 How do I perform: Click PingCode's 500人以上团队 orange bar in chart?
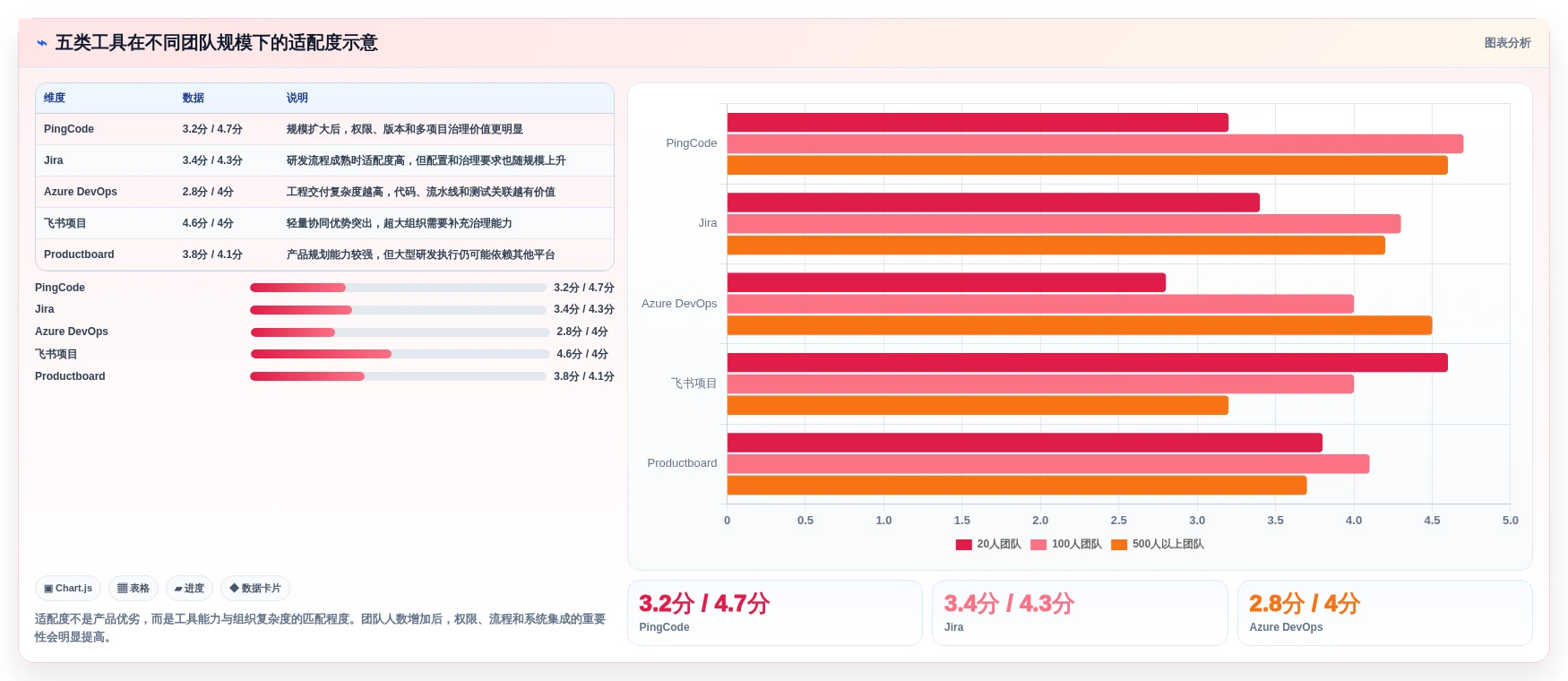[1088, 165]
